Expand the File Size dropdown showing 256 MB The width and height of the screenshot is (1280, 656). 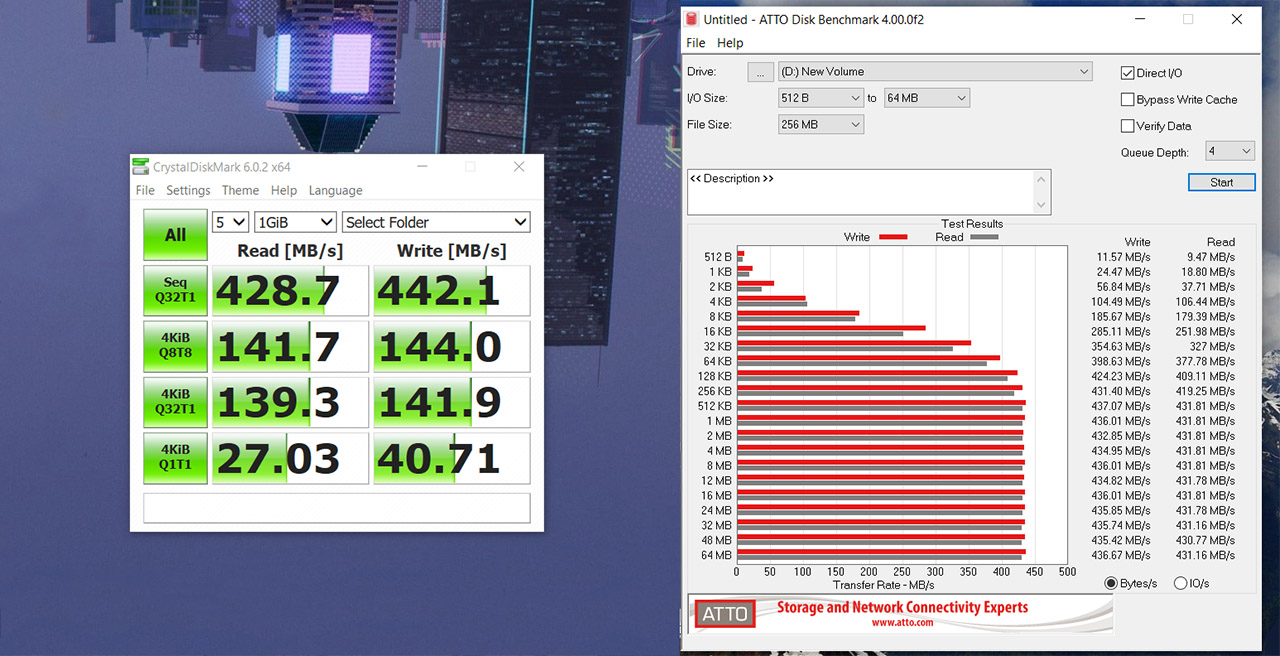tap(821, 125)
